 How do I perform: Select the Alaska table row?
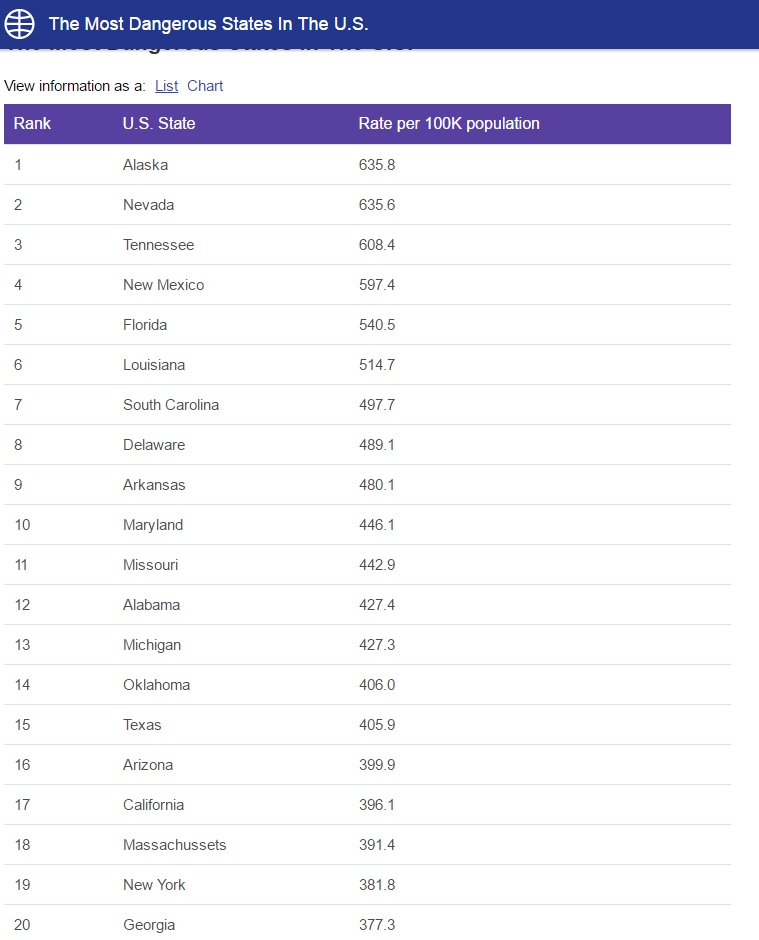pos(368,164)
